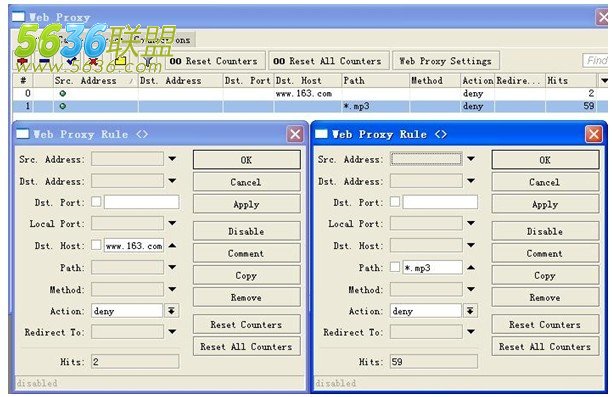Click Dst. Host field containing www.163.com
This screenshot has width=612, height=397.
[x=134, y=246]
